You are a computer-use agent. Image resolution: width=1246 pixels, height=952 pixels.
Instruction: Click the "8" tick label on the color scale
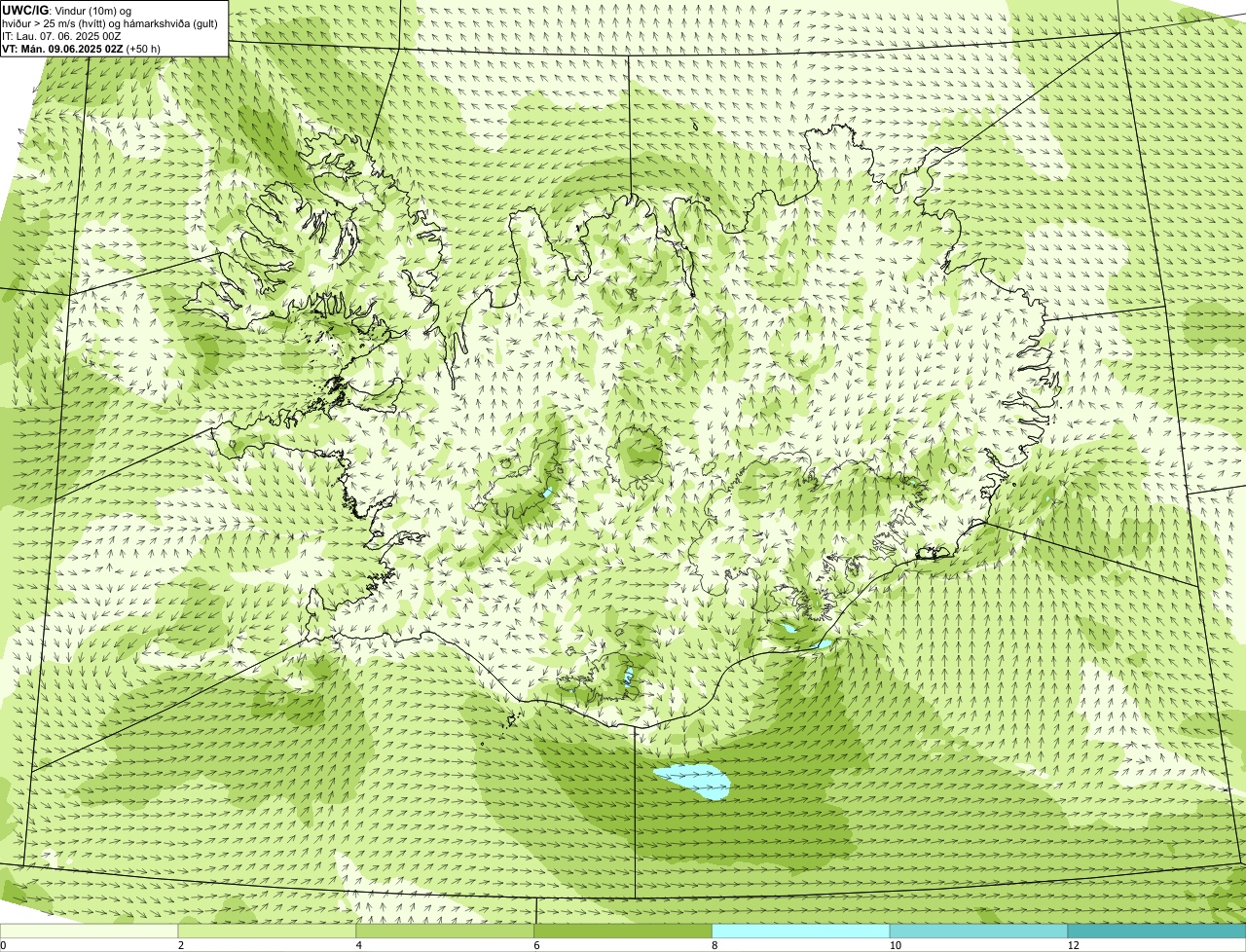click(715, 945)
